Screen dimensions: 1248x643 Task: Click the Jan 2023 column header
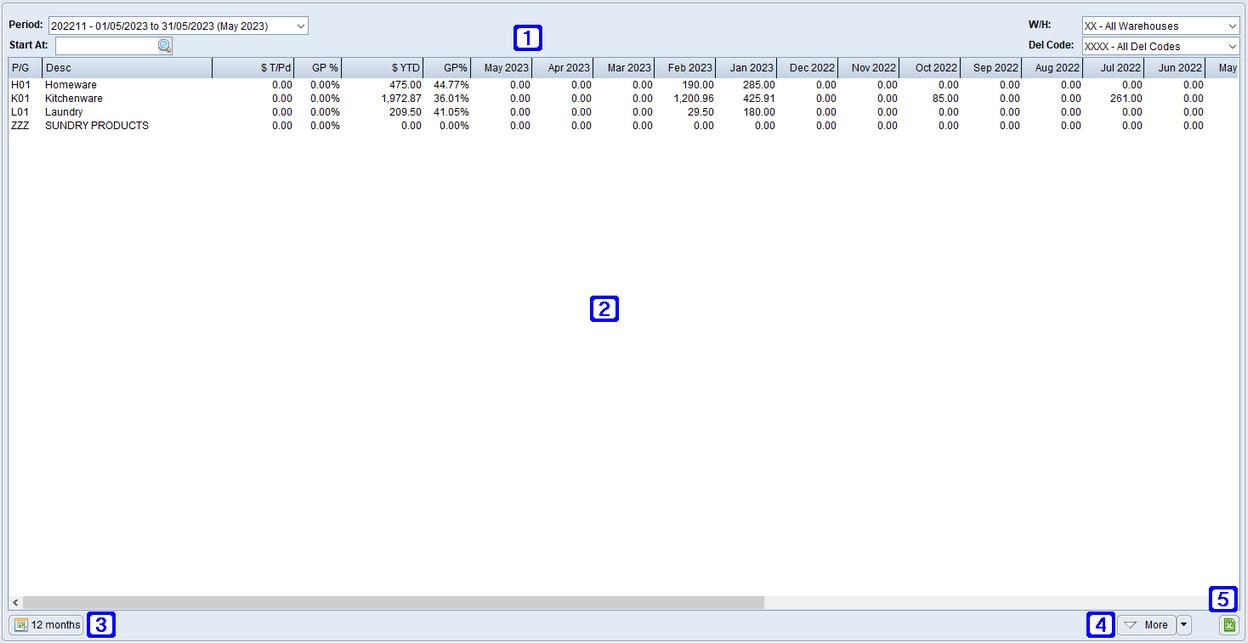pyautogui.click(x=749, y=67)
